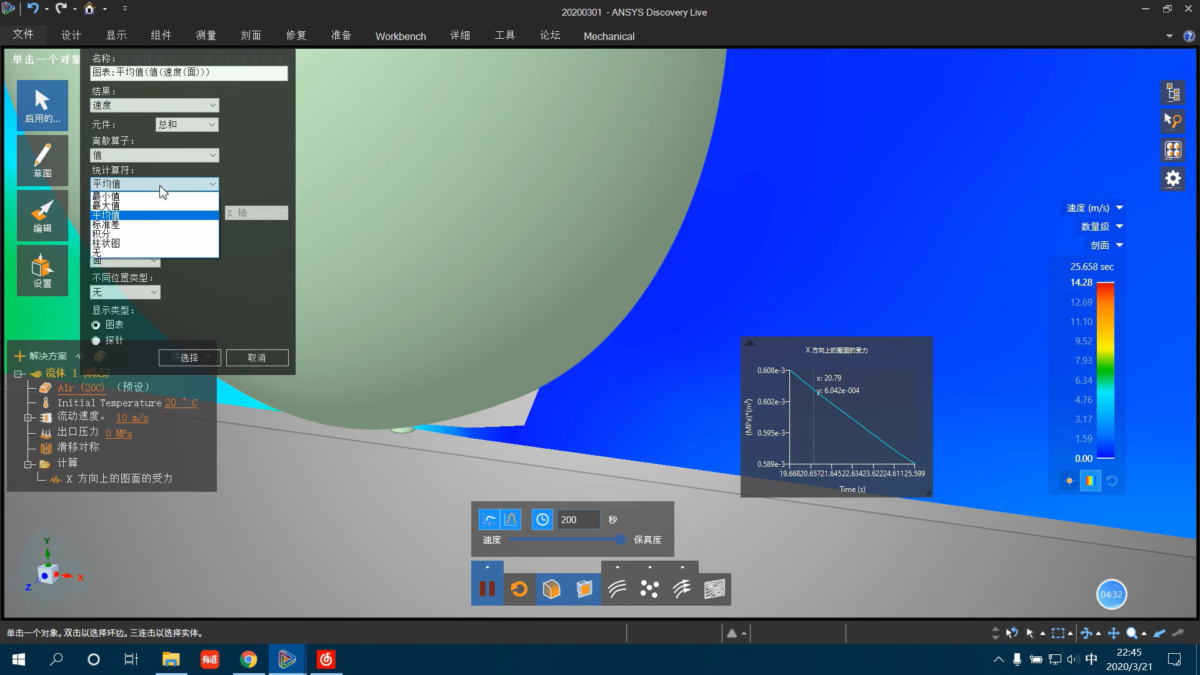Viewport: 1200px width, 675px height.
Task: Click the 取消 button in dialog
Action: tap(257, 358)
